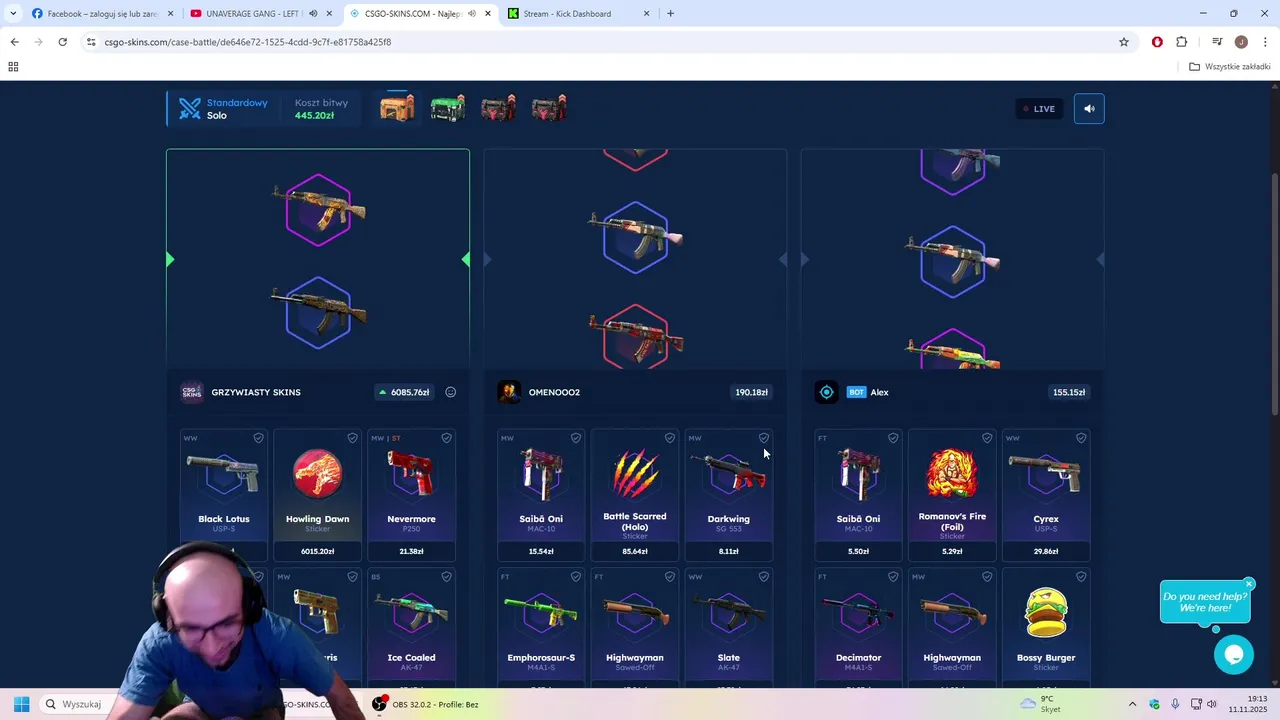Click the OMENOOO2 player avatar
Image resolution: width=1280 pixels, height=720 pixels.
[x=509, y=392]
